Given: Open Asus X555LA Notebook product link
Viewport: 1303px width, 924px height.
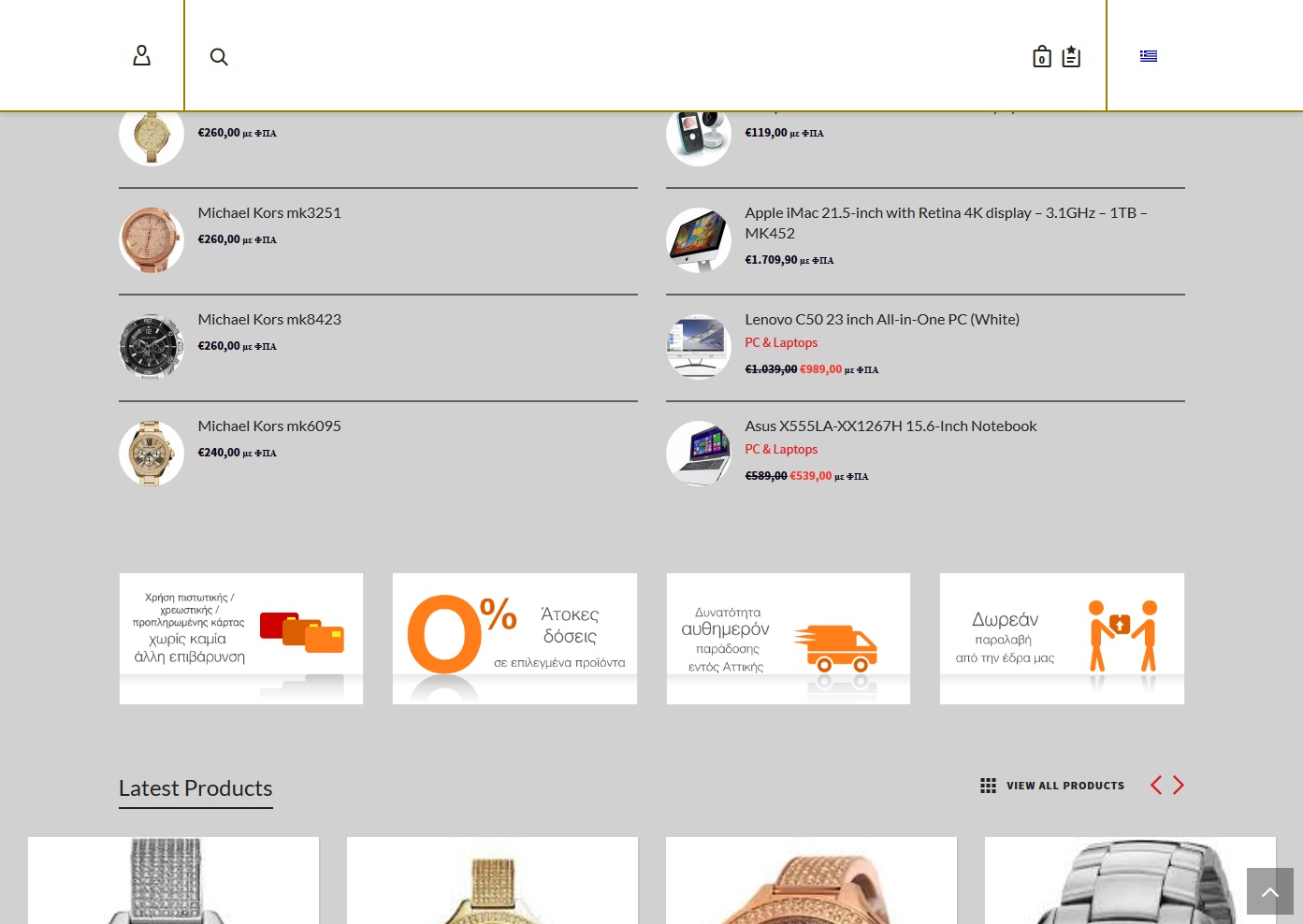Looking at the screenshot, I should pos(890,426).
